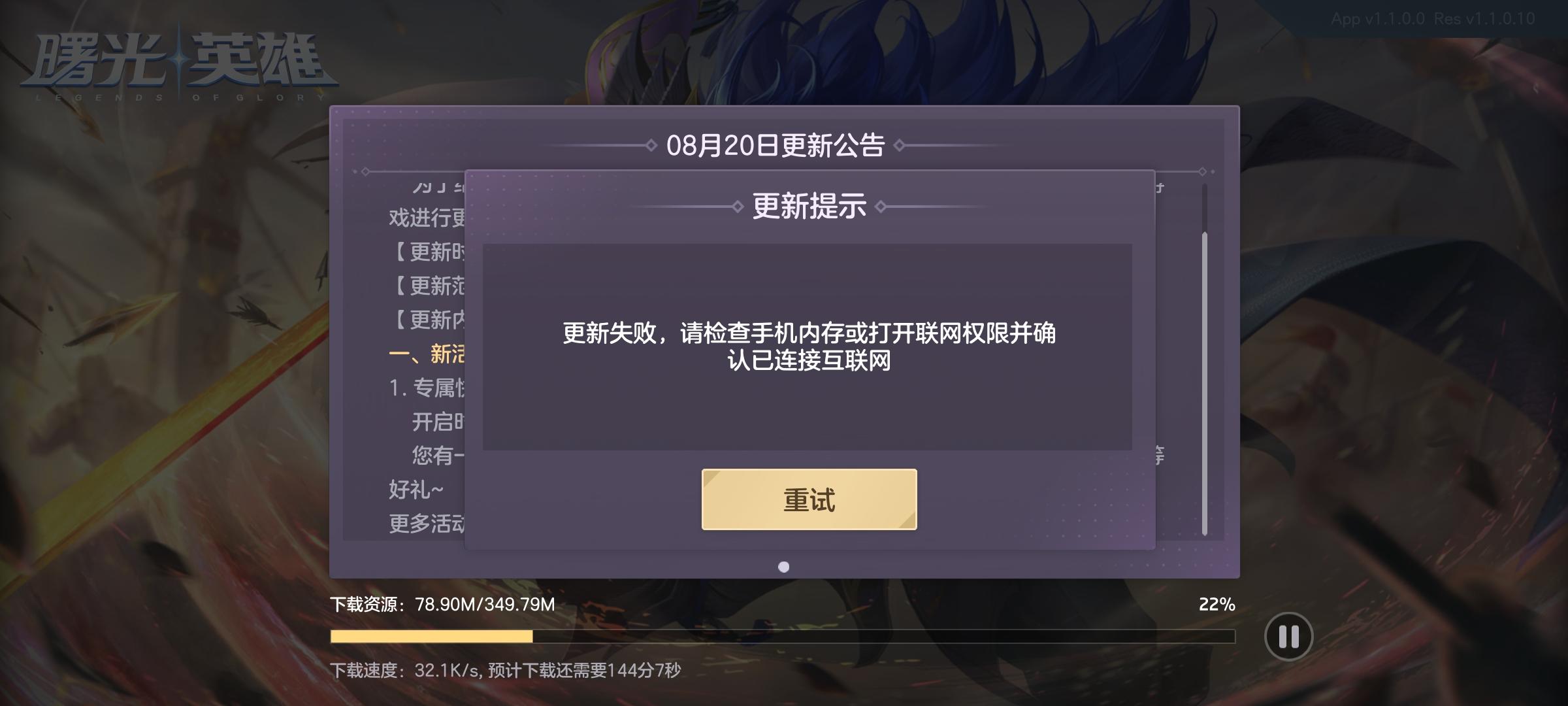Select the orange 一、新活 section heading
The width and height of the screenshot is (1568, 706).
point(427,354)
